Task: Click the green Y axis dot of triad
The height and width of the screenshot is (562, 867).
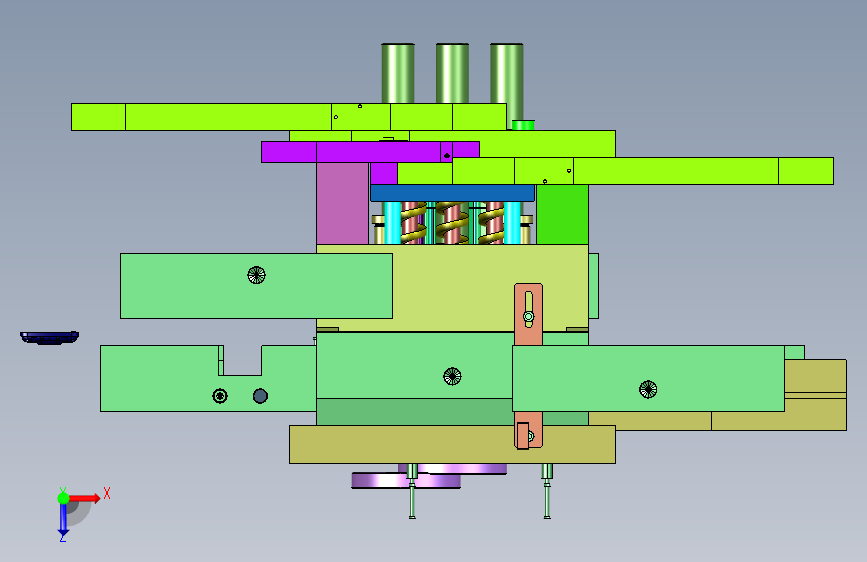Action: pyautogui.click(x=63, y=498)
